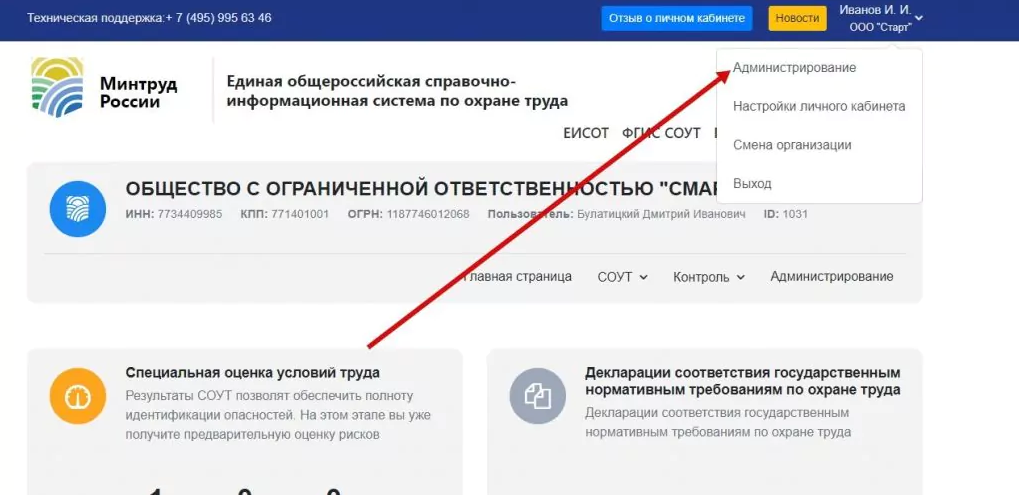
Task: Open the ФГИС СОУТ link
Action: point(661,133)
